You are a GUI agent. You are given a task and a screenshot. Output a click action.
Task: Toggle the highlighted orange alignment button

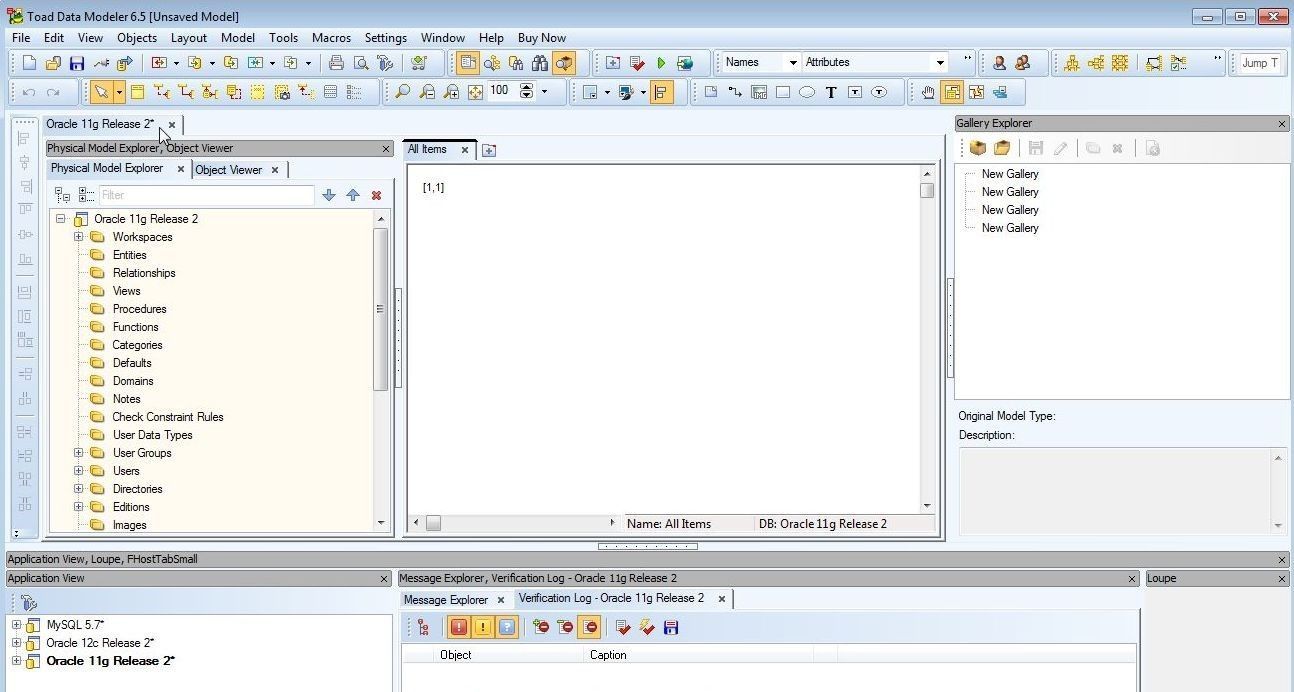click(661, 92)
